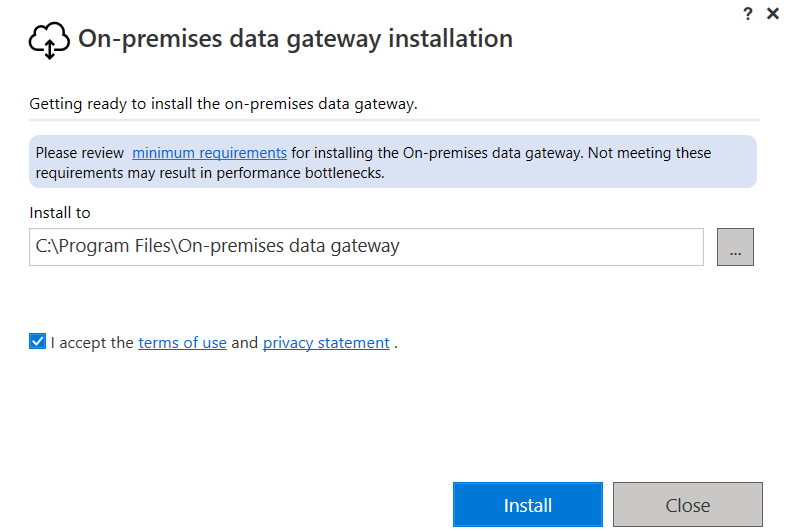
Task: Click the word 'and' between the links
Action: pyautogui.click(x=244, y=343)
